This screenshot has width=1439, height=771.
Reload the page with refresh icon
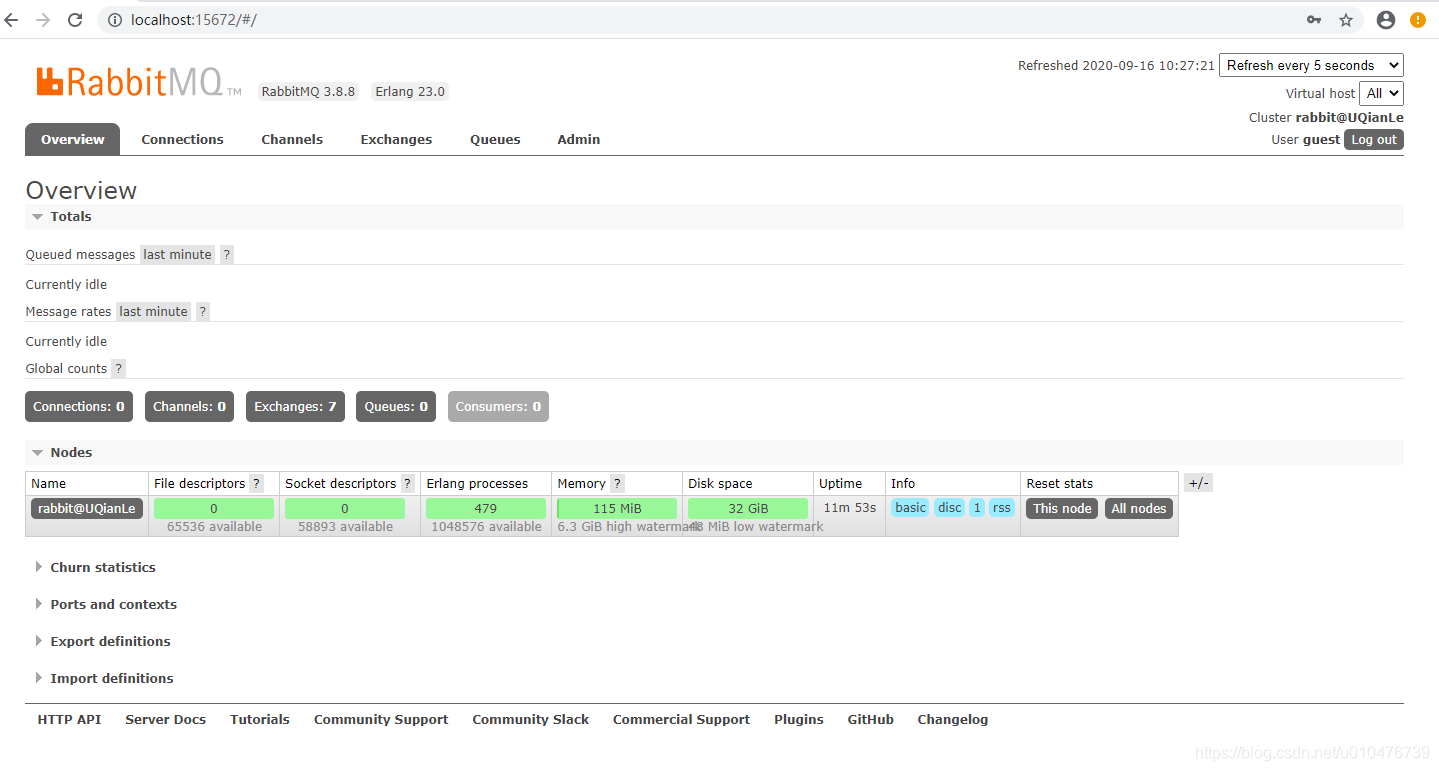pyautogui.click(x=75, y=20)
